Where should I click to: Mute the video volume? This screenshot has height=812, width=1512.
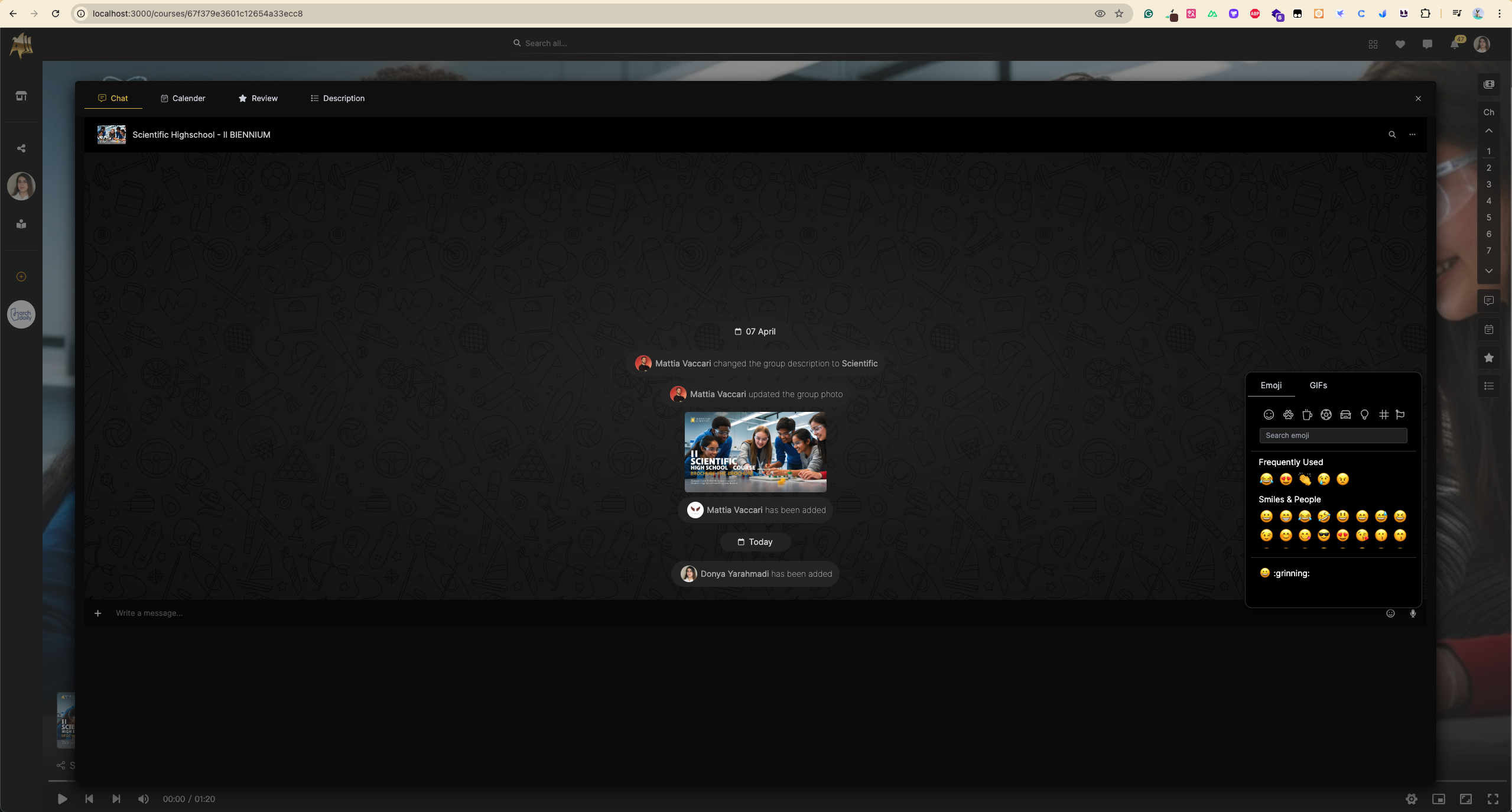click(144, 799)
